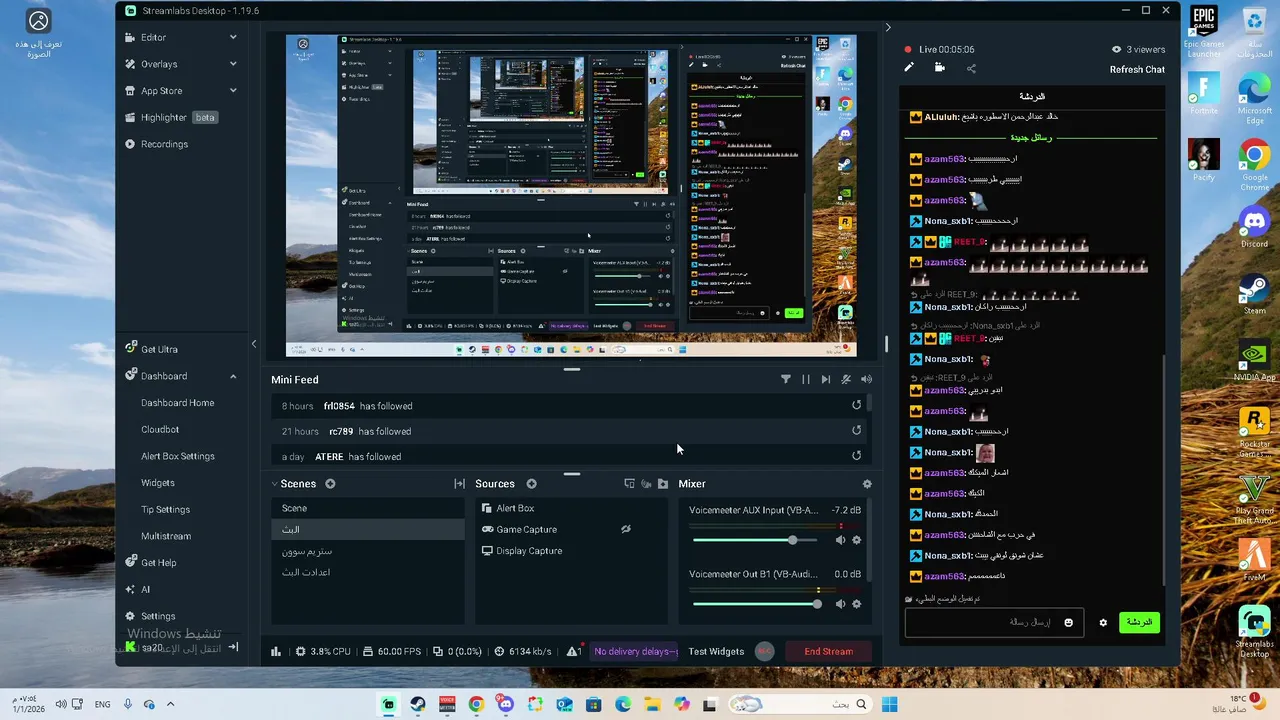1280x720 pixels.
Task: Adjust the Voicemeeter Out B1 volume slider
Action: click(x=755, y=604)
